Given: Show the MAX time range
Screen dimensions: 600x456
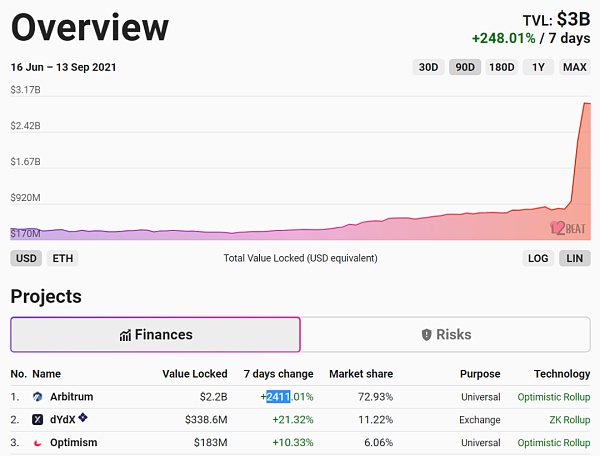Looking at the screenshot, I should 575,67.
